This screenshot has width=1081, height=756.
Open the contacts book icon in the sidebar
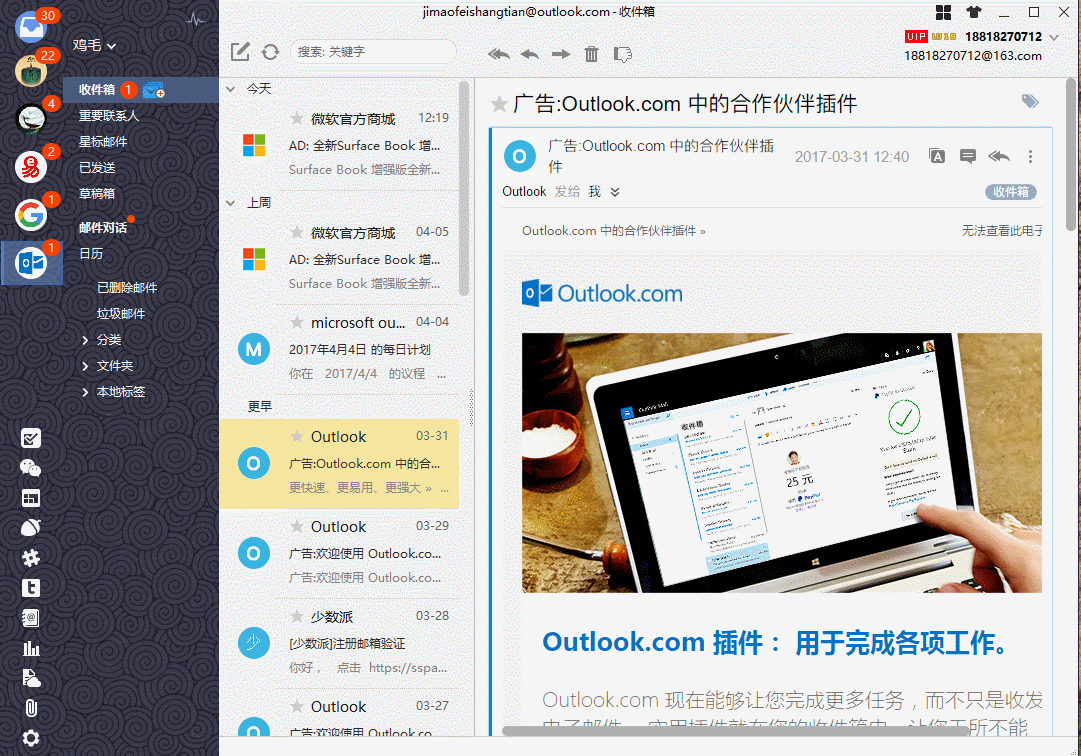tap(31, 618)
